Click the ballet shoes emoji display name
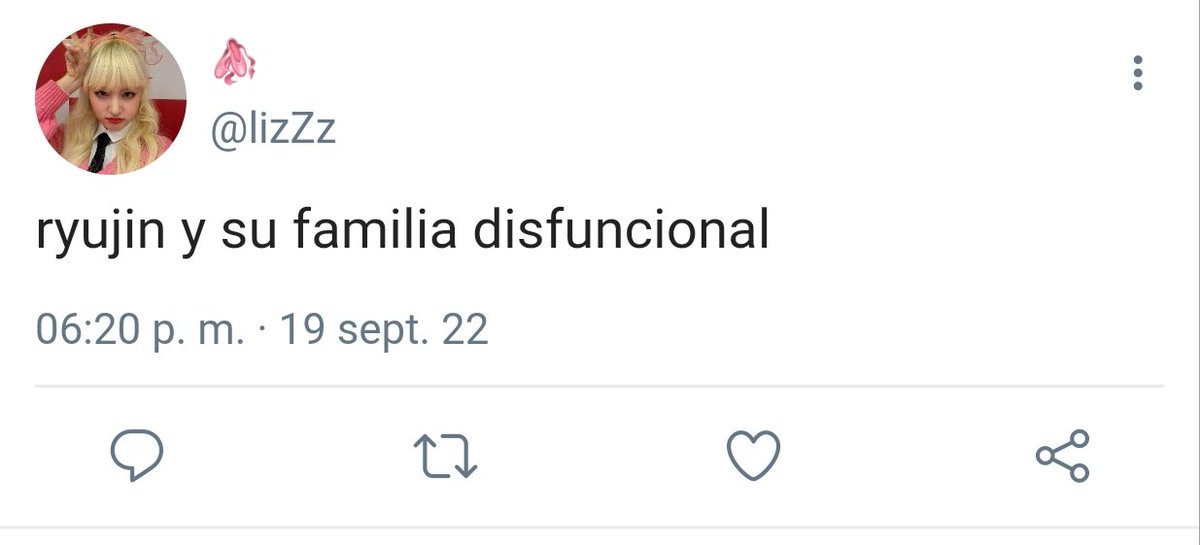Screen dimensions: 1200x545 click(234, 64)
